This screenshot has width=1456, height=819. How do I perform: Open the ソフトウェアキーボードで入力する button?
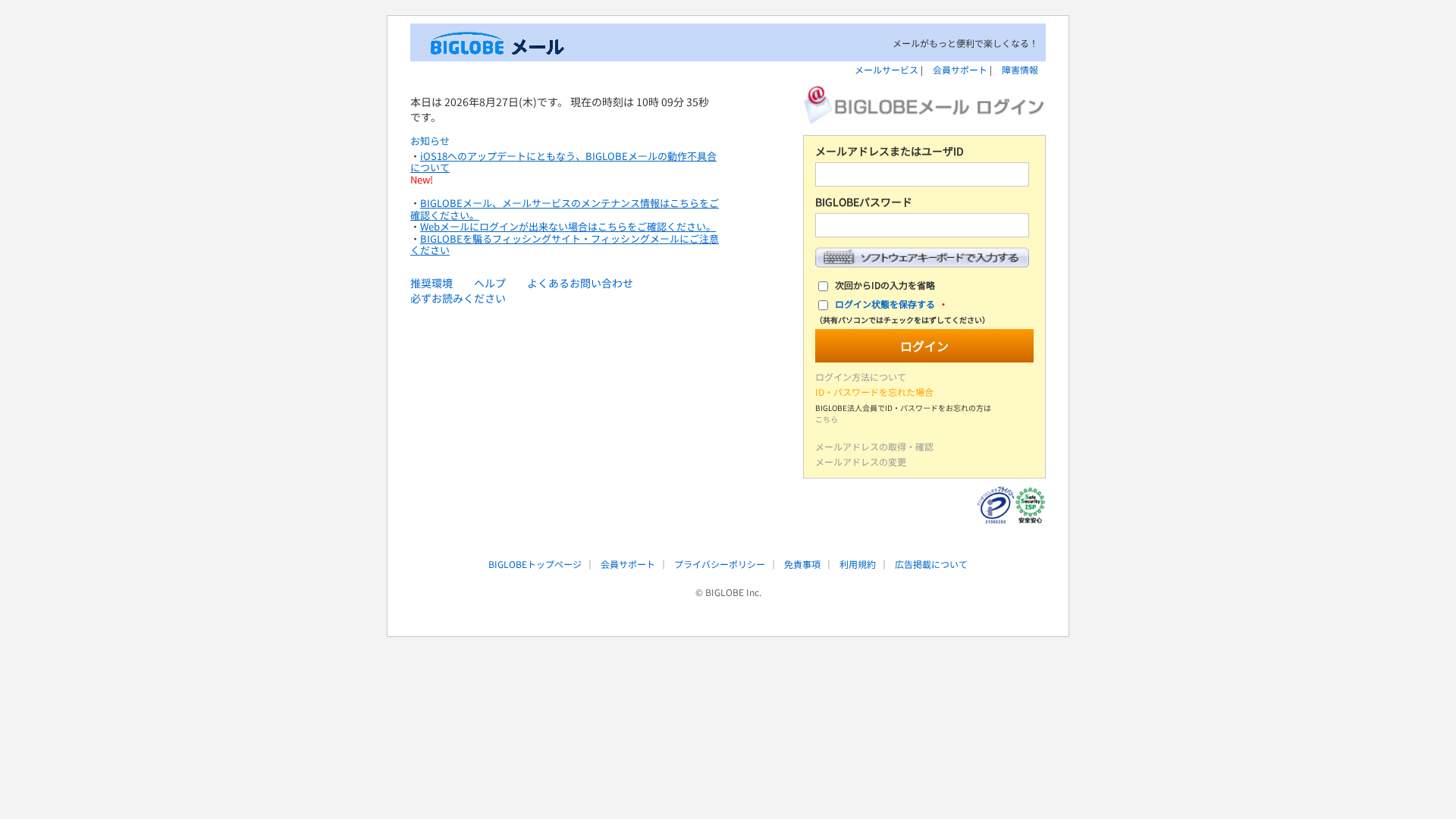pyautogui.click(x=922, y=258)
